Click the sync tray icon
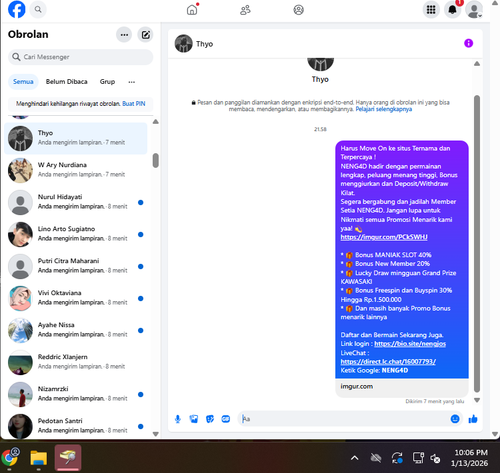This screenshot has height=473, width=500. point(397,458)
